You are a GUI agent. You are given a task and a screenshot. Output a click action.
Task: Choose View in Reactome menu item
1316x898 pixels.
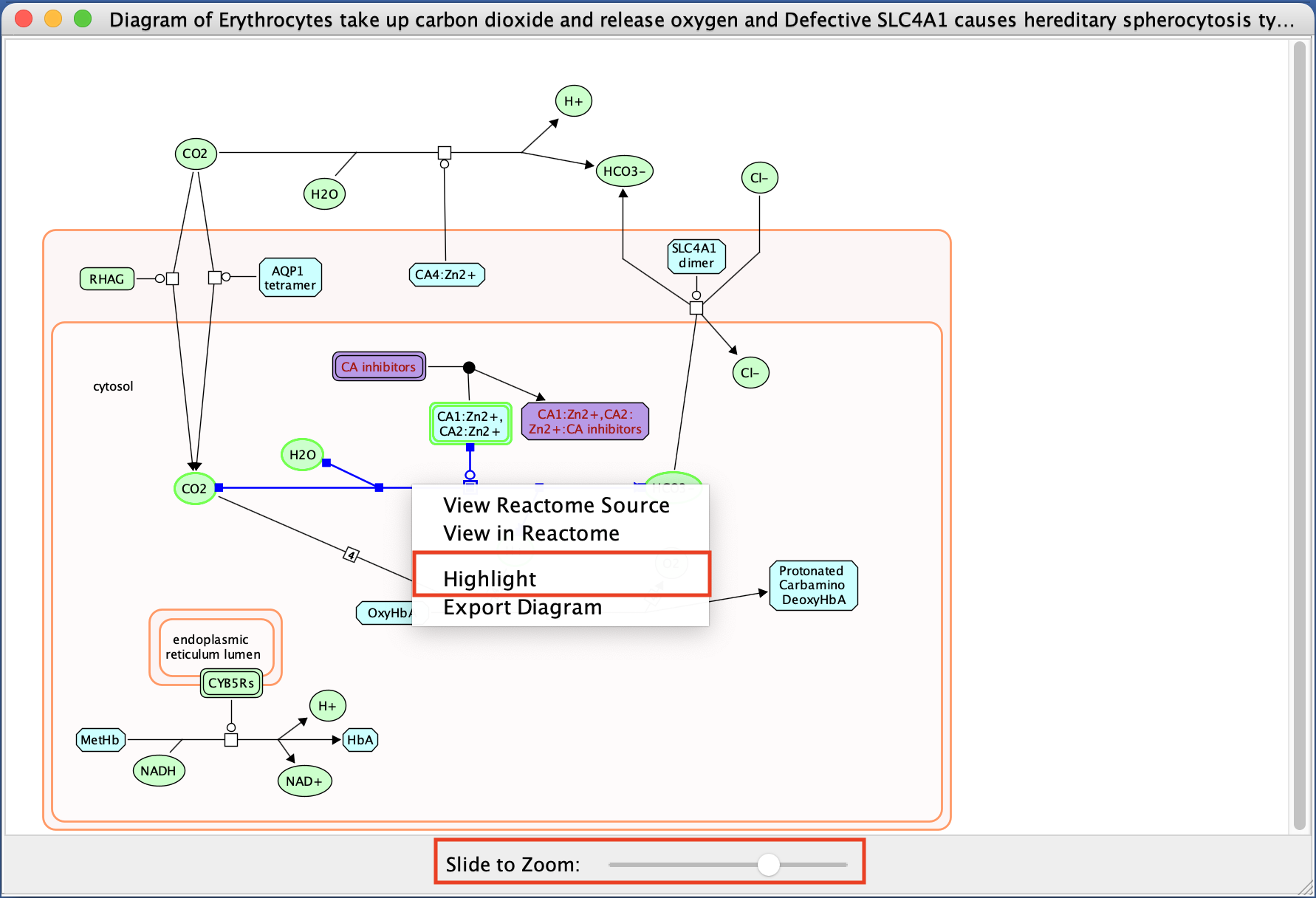(x=531, y=533)
